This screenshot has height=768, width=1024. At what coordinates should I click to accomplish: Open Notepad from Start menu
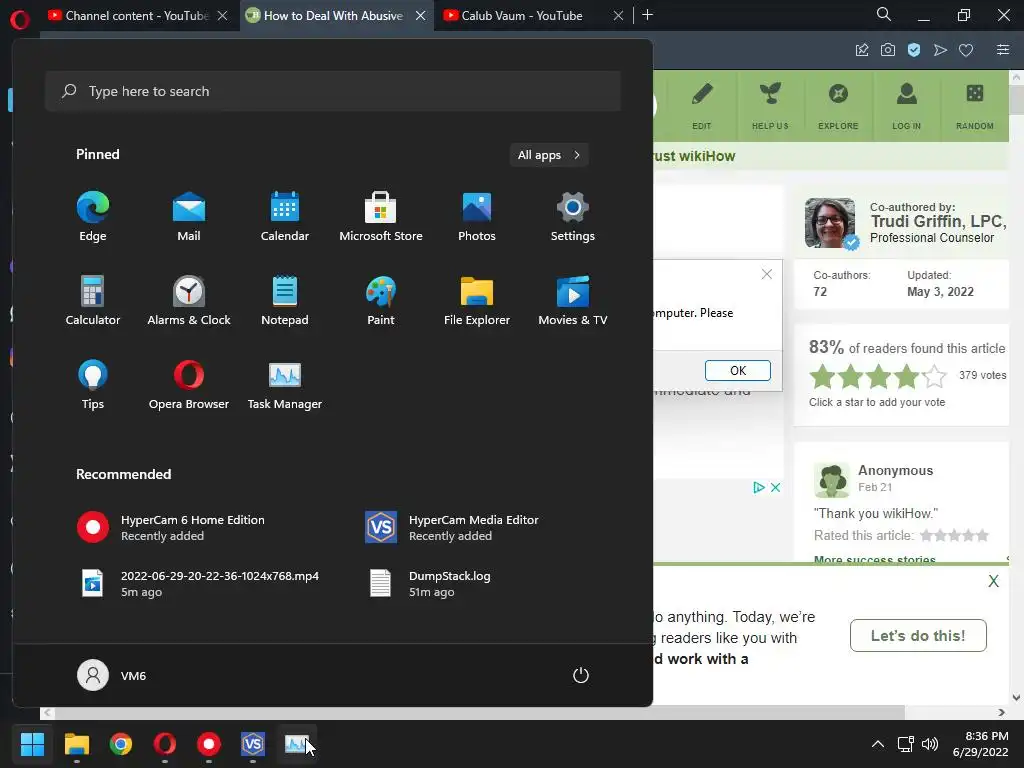(285, 300)
